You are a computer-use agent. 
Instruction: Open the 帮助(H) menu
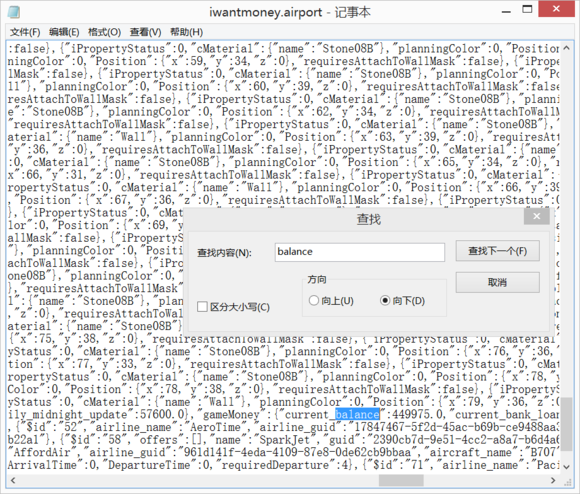186,32
